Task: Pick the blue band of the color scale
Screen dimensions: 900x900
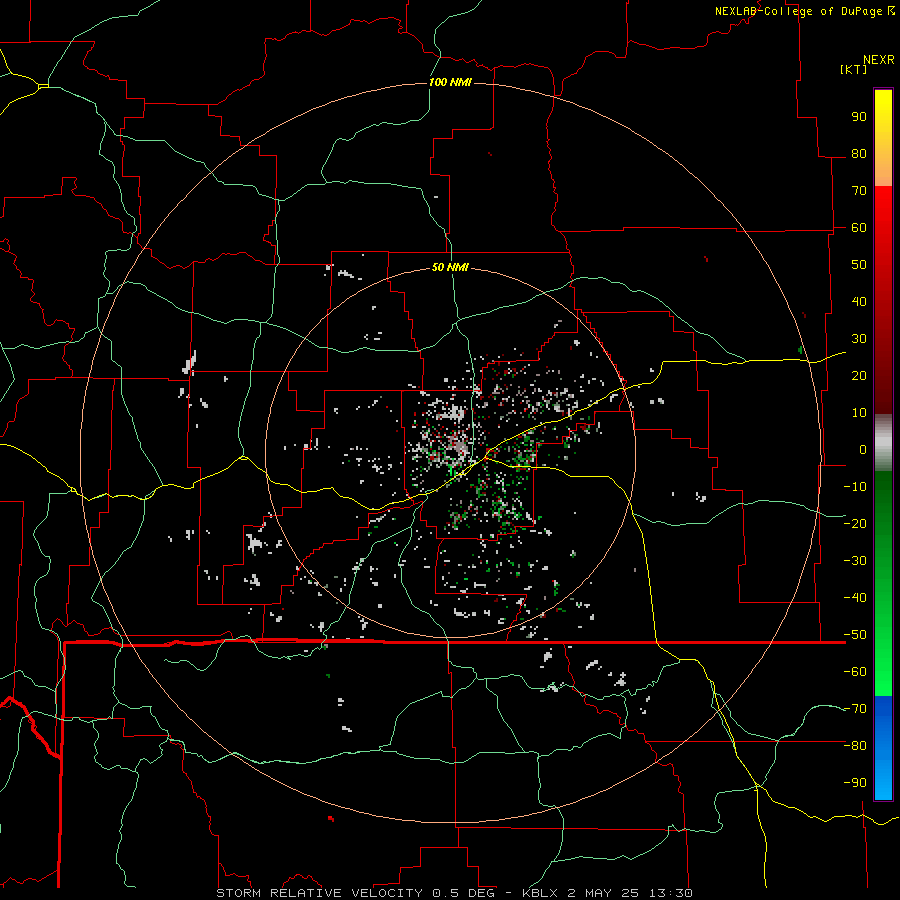Action: (883, 748)
